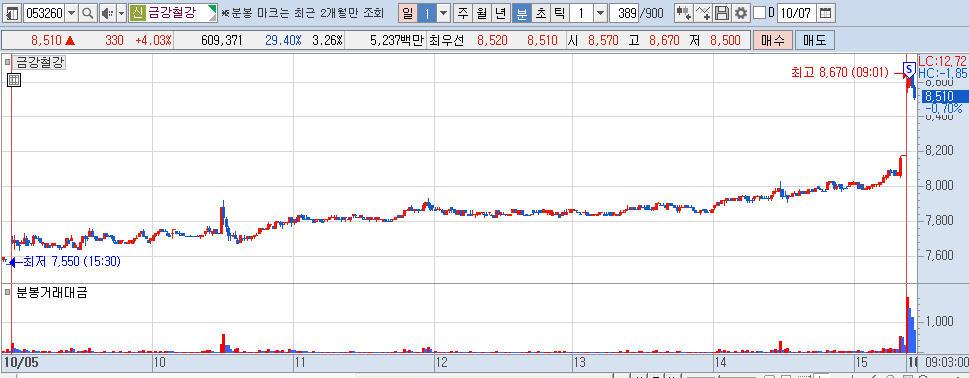Screen dimensions: 969x378
Task: Click the open price 8,570
Action: (603, 41)
